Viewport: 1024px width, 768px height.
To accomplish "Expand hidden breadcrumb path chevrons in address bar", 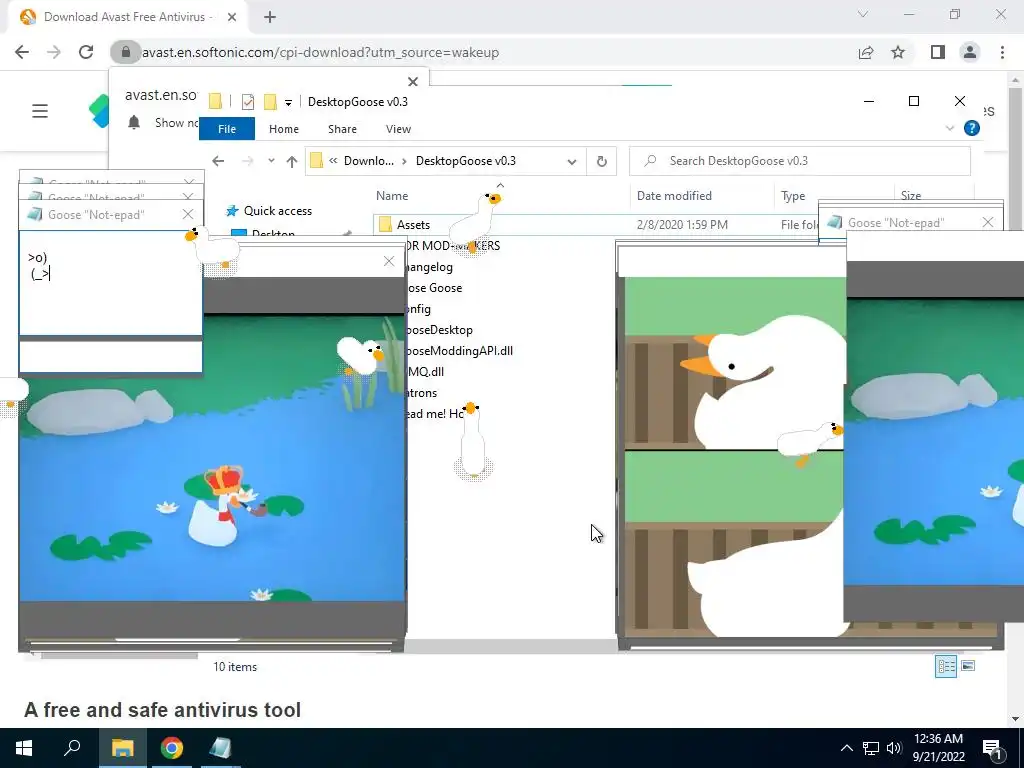I will click(x=333, y=161).
